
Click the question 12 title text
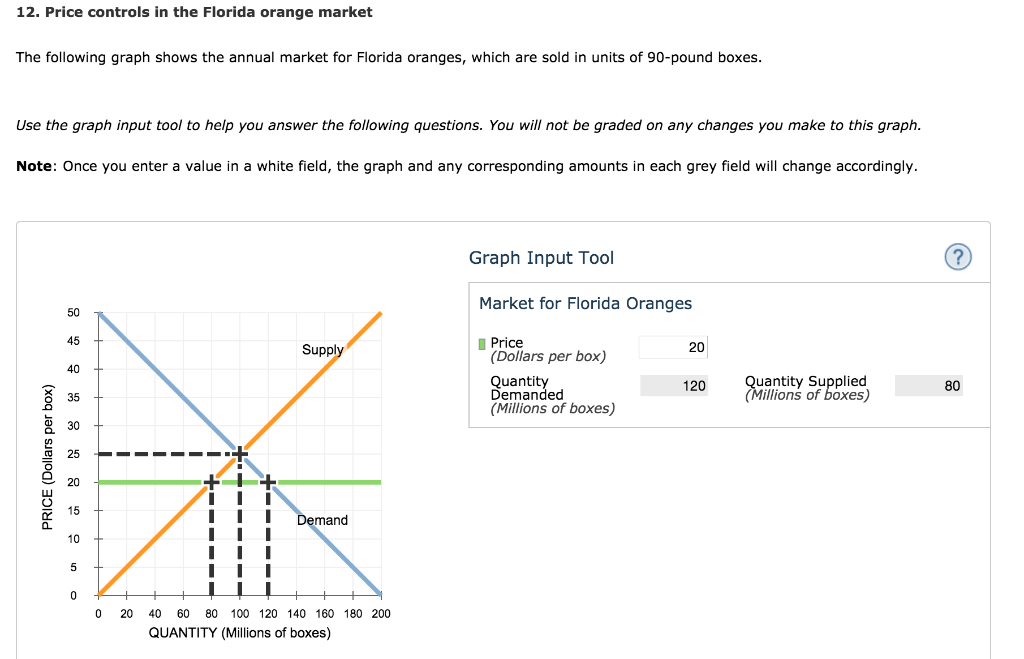click(193, 12)
